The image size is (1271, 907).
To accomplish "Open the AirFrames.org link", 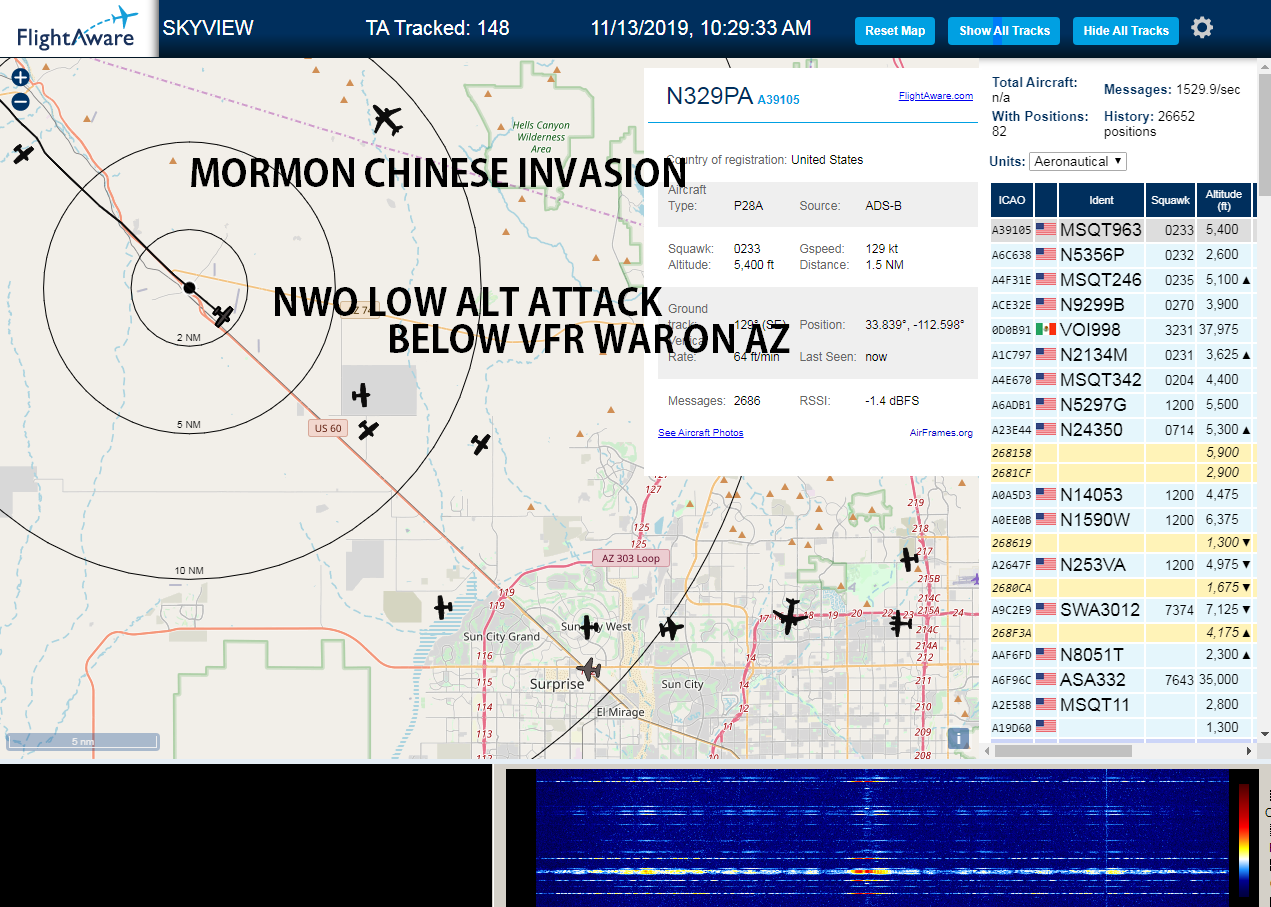I will pos(941,433).
